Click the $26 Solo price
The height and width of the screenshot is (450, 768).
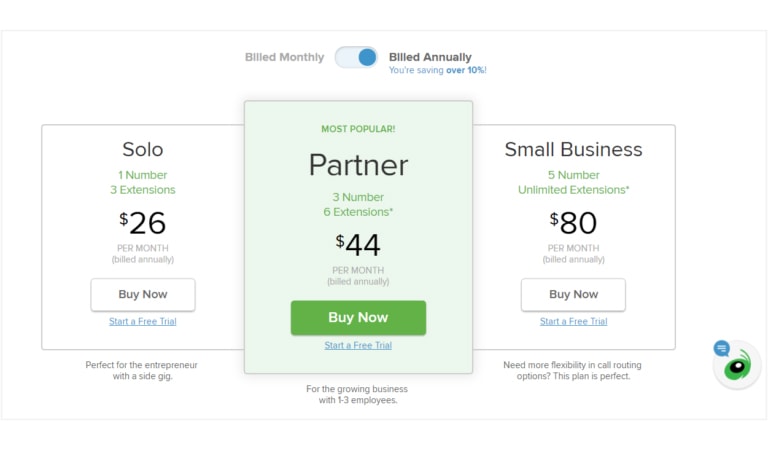click(x=143, y=223)
